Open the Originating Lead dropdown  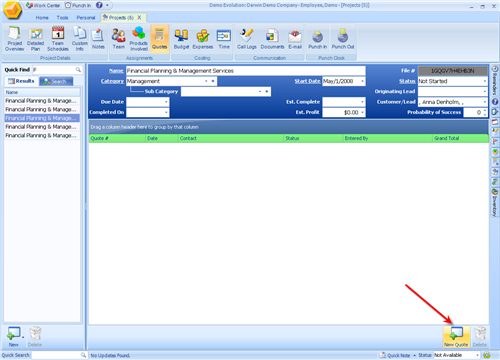pyautogui.click(x=485, y=92)
